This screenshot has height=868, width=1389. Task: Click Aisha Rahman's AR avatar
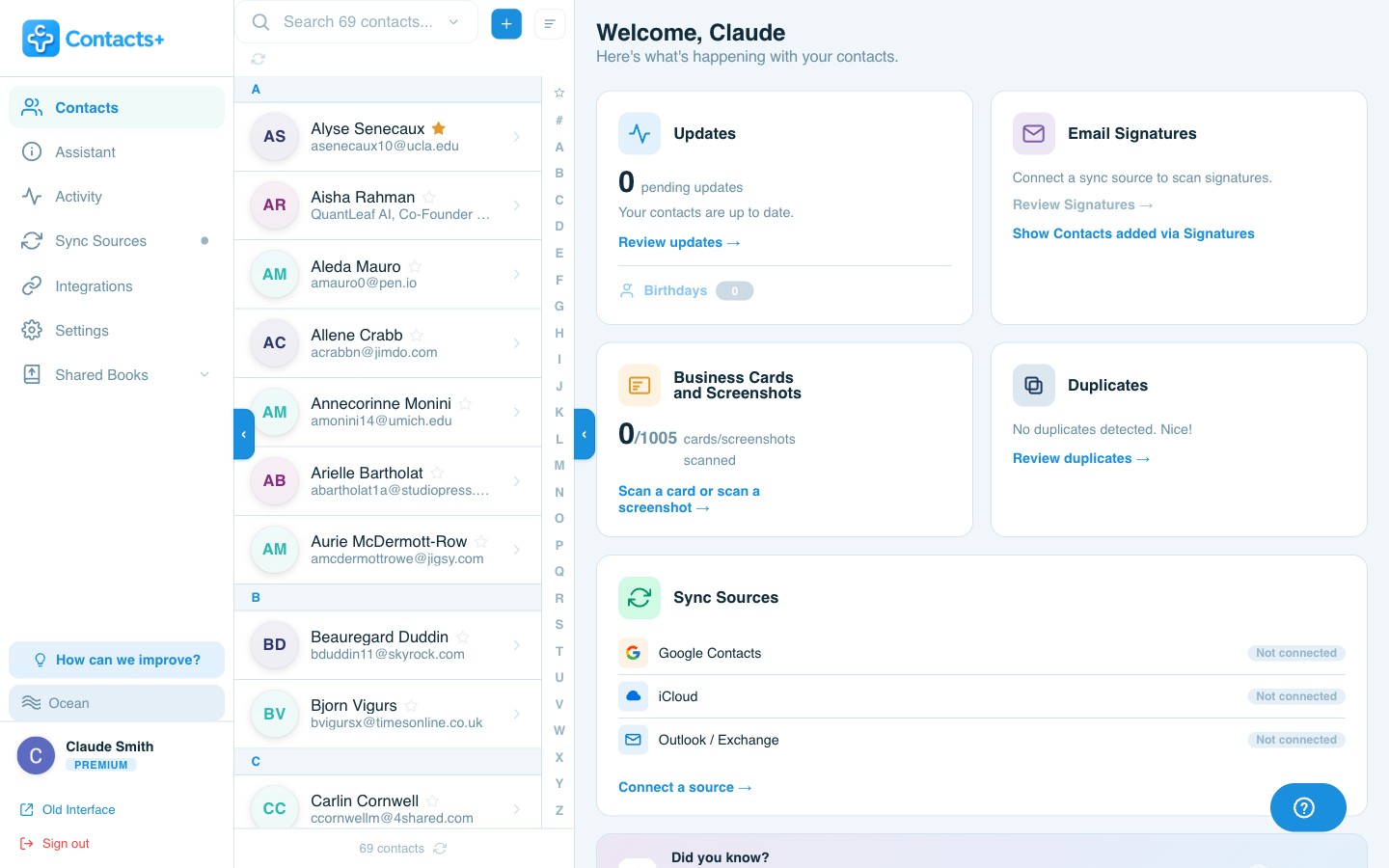[275, 205]
